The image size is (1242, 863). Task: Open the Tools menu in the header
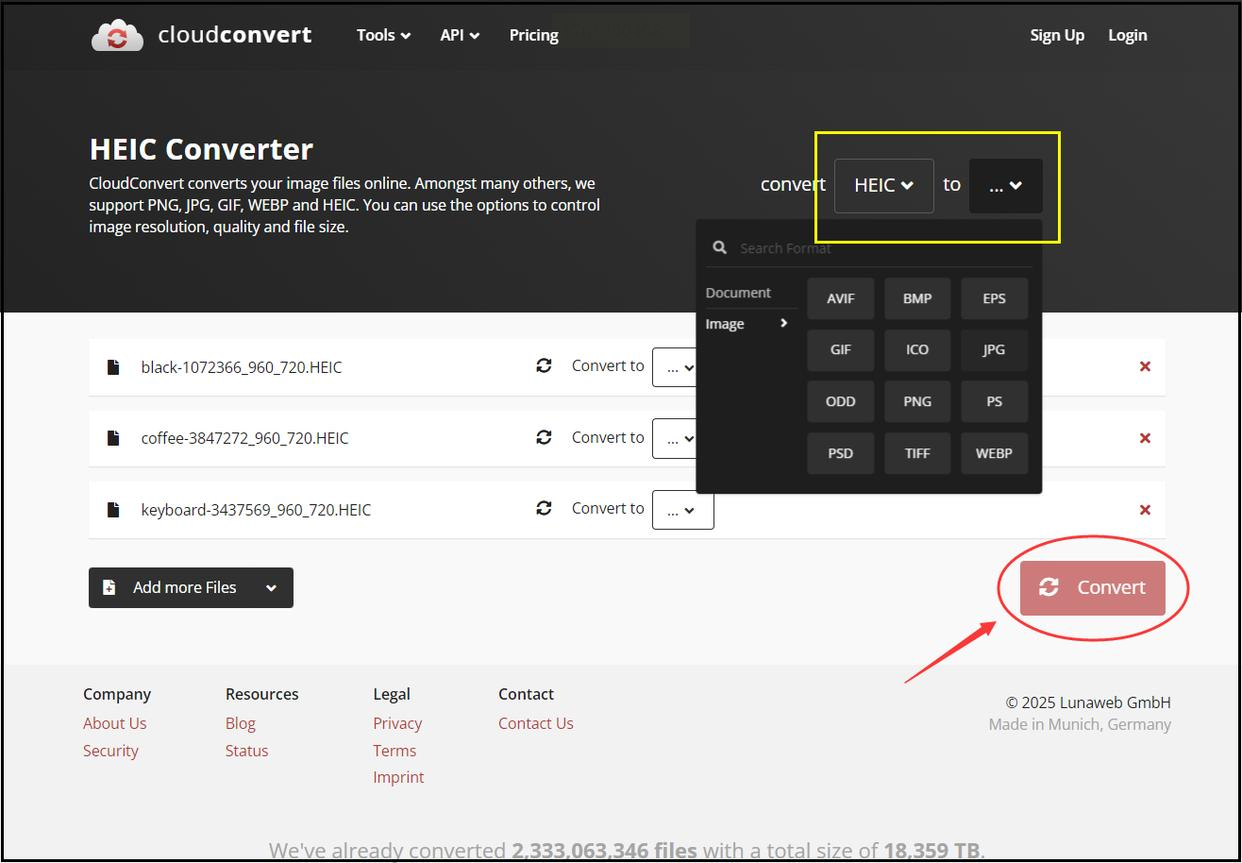pos(383,35)
